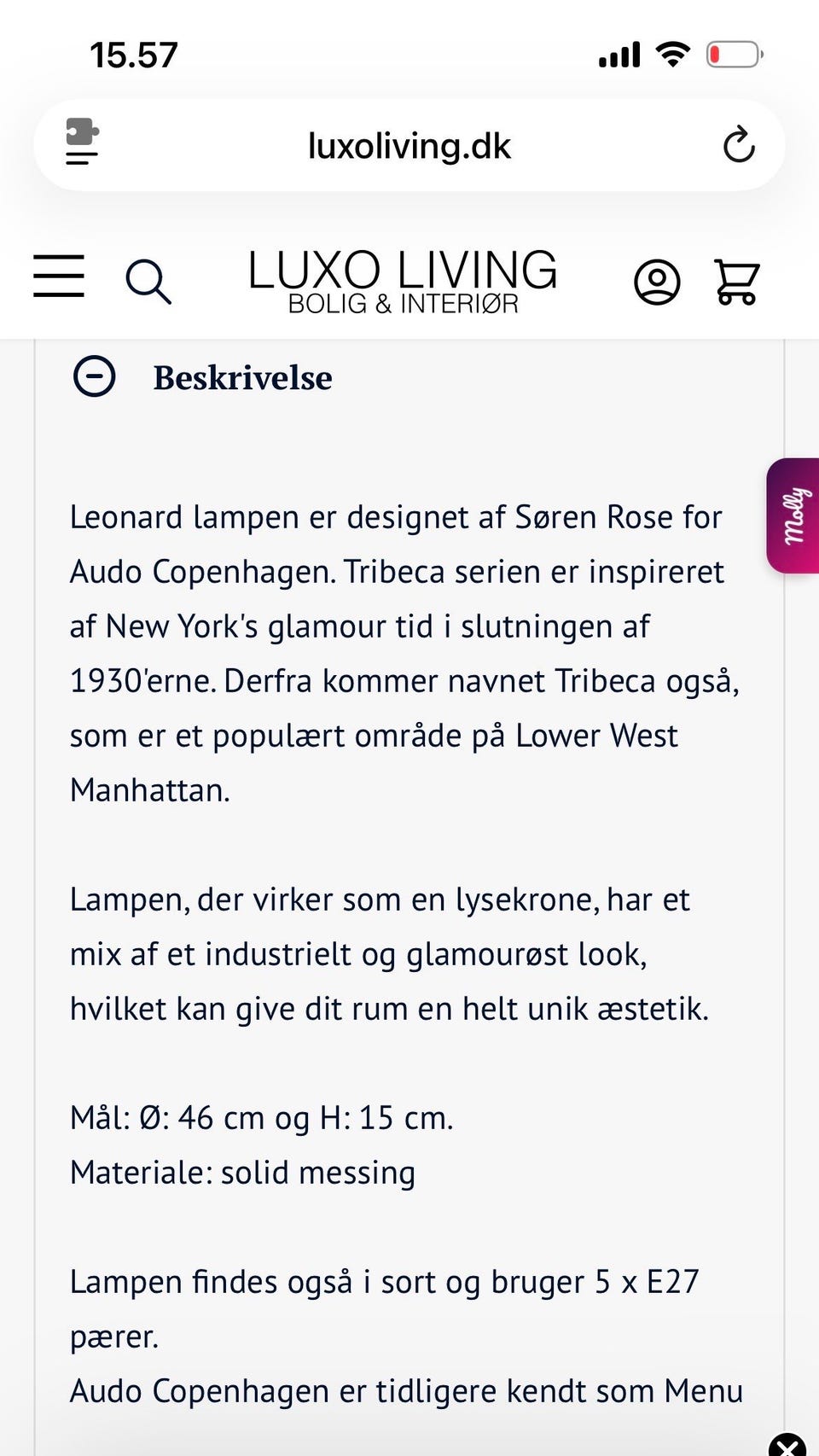
Task: Tap the Beskrivelse heading
Action: point(243,378)
